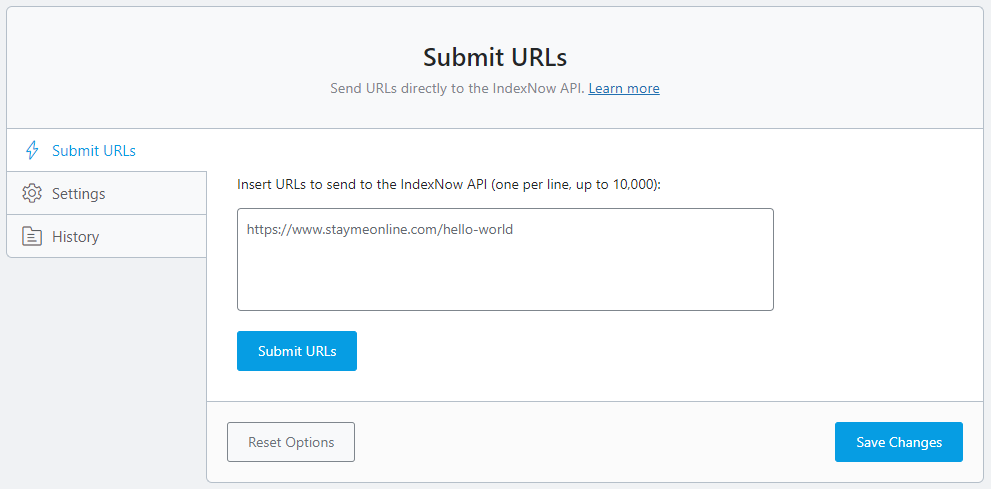
Task: Click the Reset Options button
Action: [x=291, y=442]
